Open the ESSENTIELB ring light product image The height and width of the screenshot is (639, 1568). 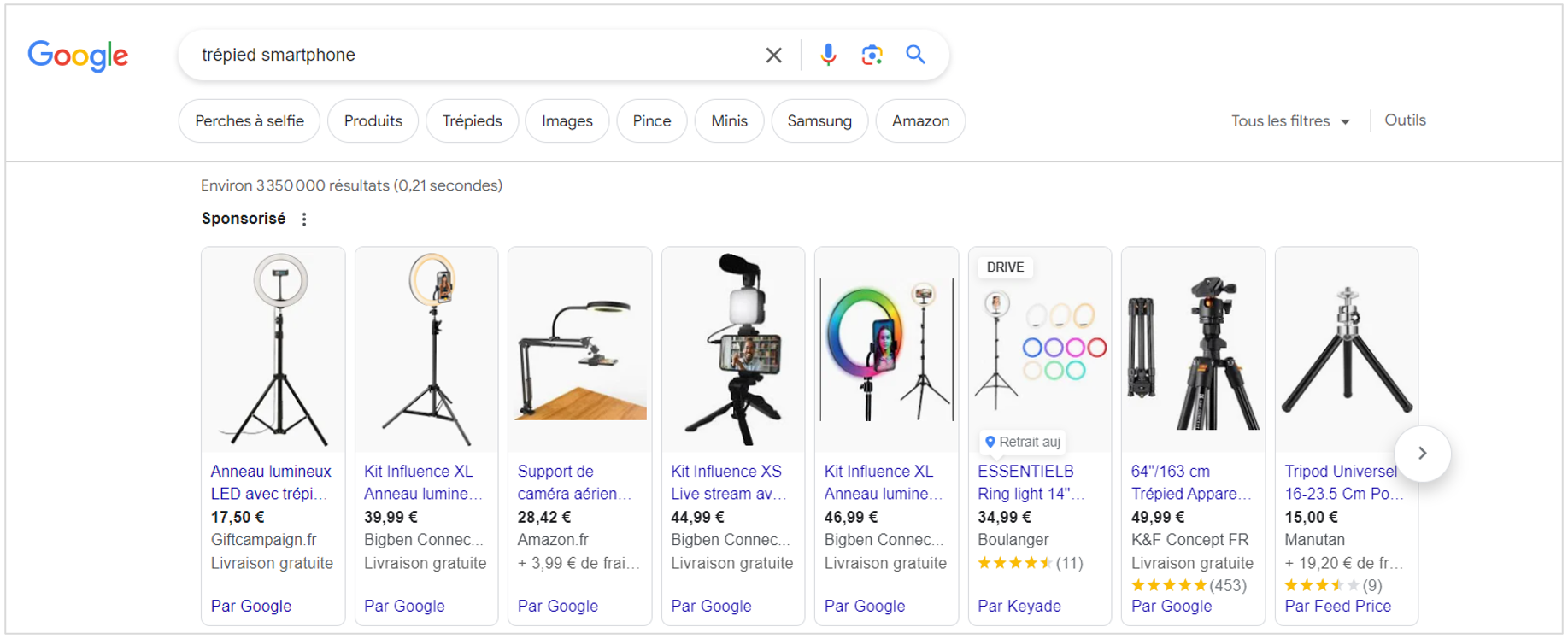click(x=1040, y=349)
